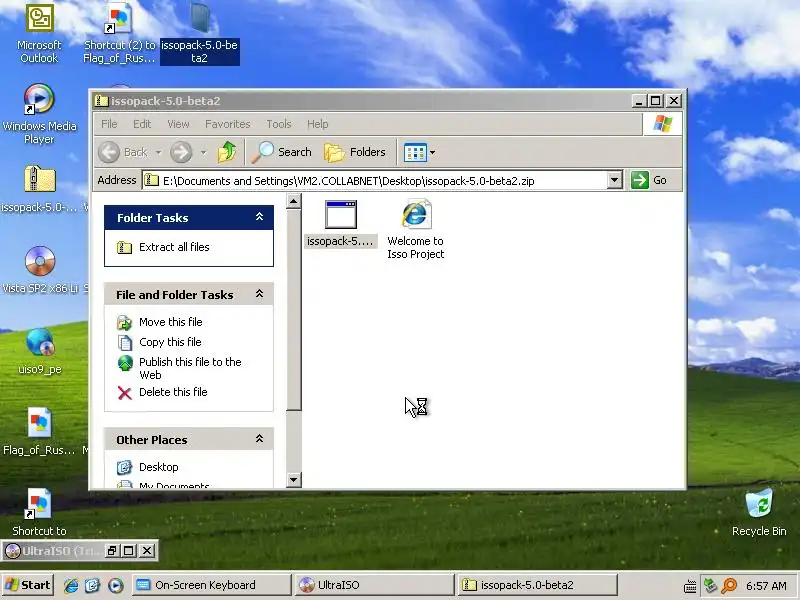Expand the Address bar dropdown
The height and width of the screenshot is (600, 800).
point(615,180)
